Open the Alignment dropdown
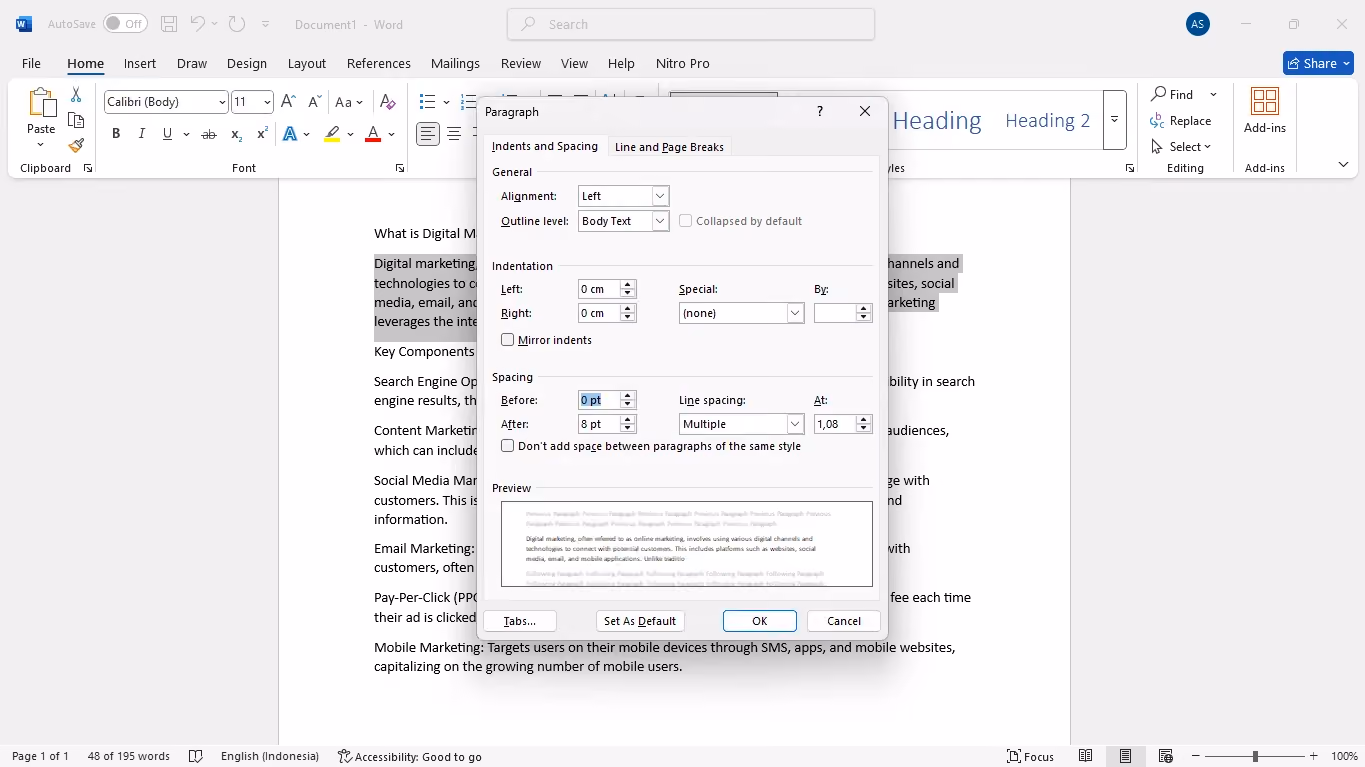 660,196
